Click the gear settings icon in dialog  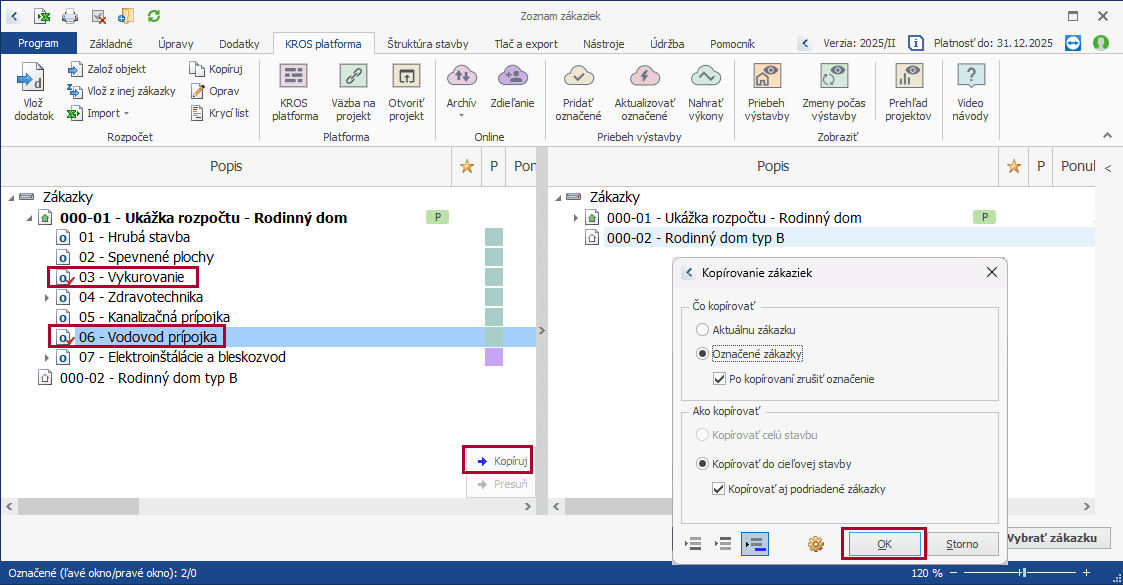(x=815, y=544)
